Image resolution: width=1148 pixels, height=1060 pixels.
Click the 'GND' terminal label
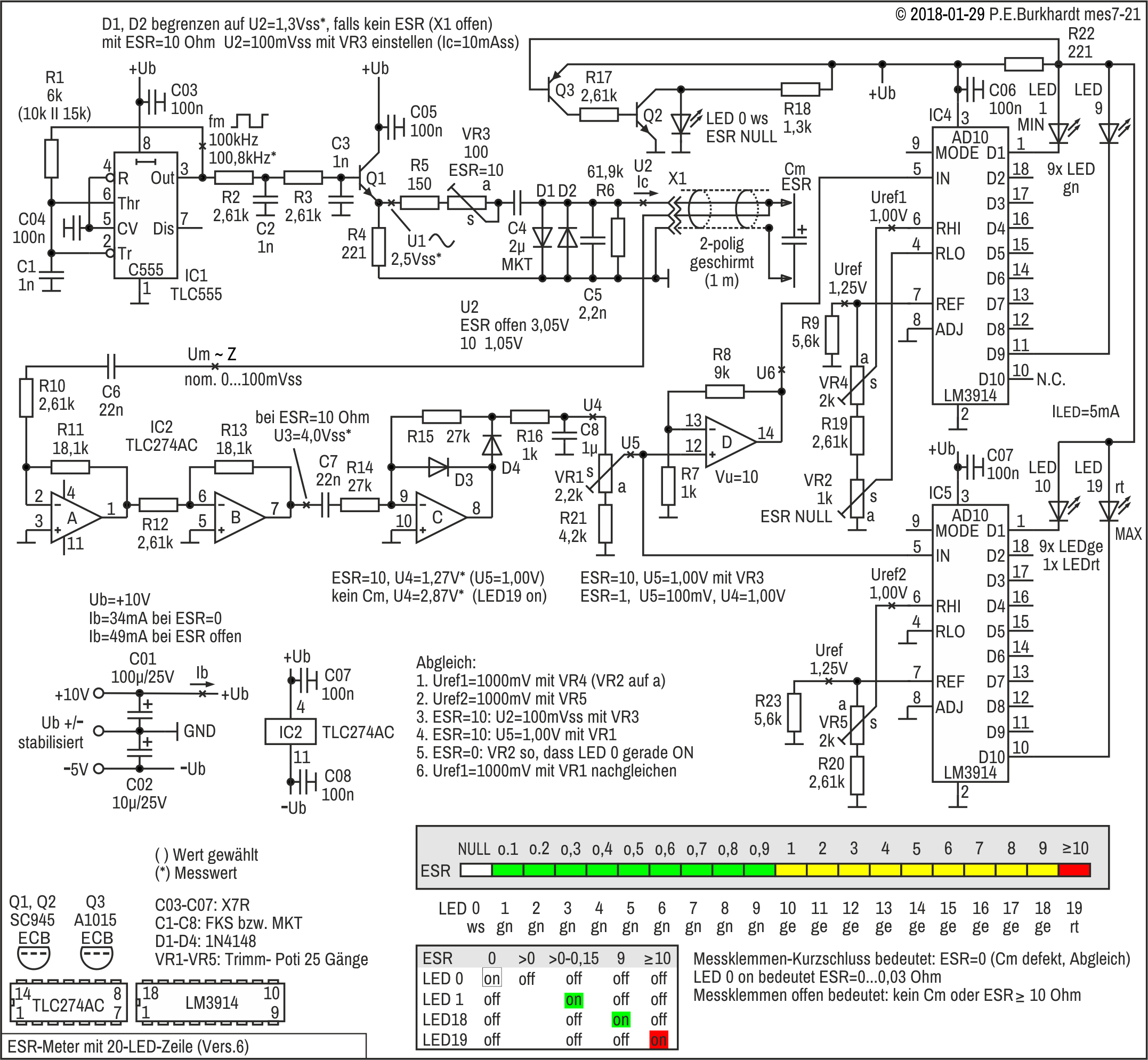click(x=200, y=731)
